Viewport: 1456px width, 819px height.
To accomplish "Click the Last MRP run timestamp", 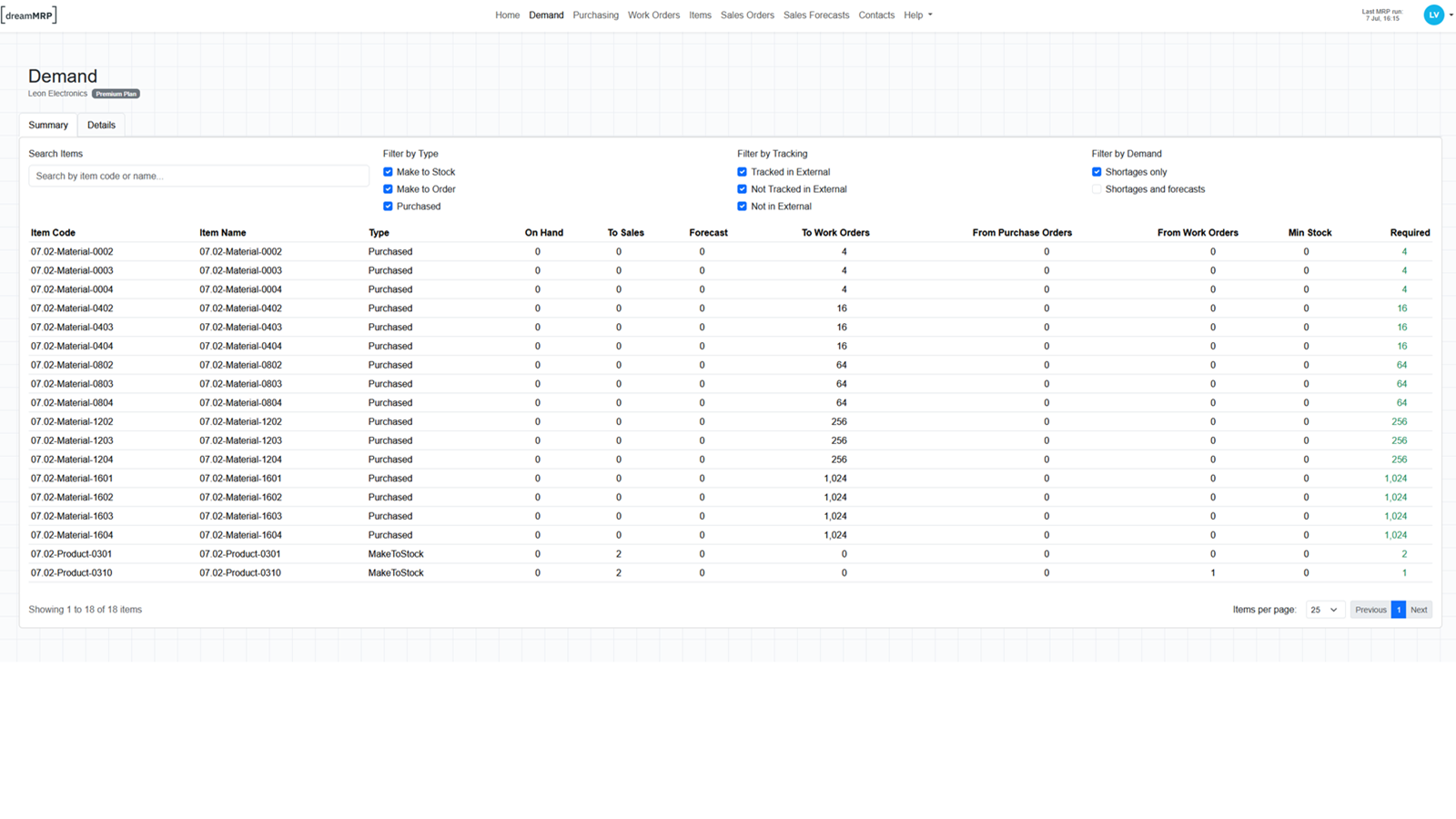I will tap(1382, 15).
